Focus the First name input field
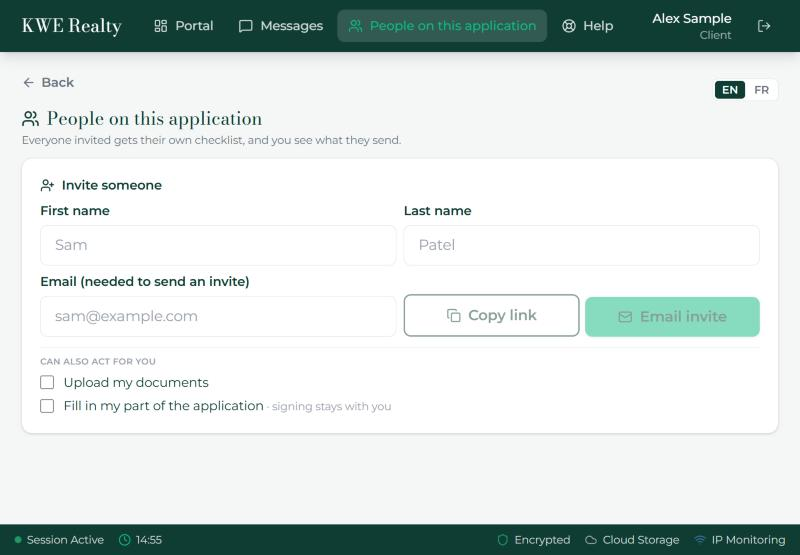Screen dimensions: 800x555 click(218, 245)
